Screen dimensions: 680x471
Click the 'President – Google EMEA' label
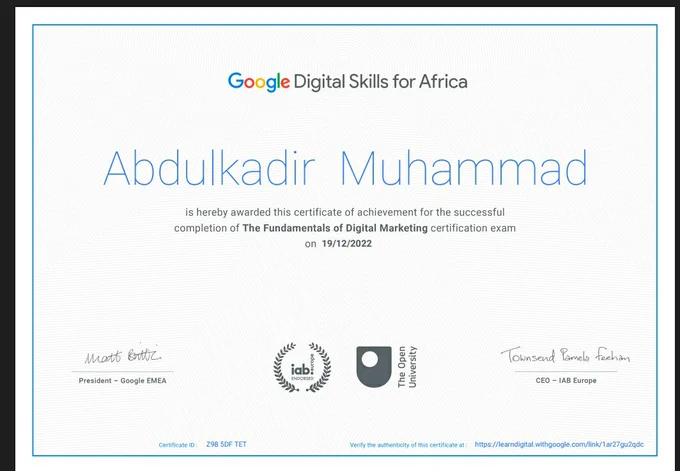coord(122,381)
